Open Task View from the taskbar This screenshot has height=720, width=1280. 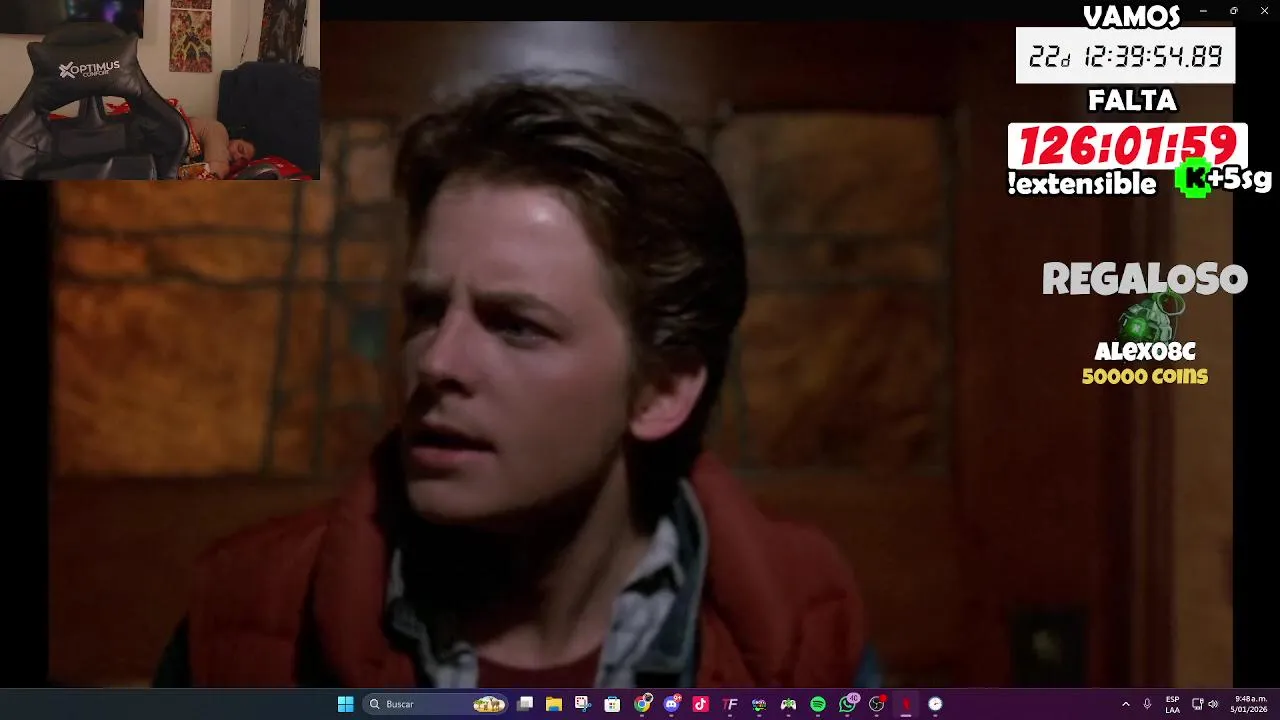coord(525,704)
